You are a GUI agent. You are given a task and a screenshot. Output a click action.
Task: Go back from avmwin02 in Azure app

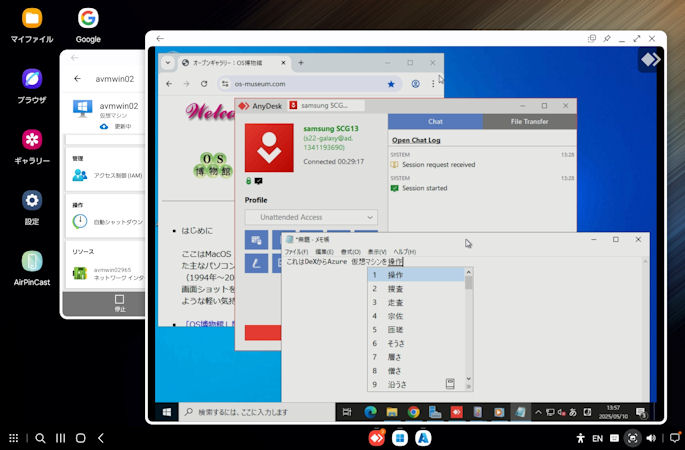(x=77, y=79)
